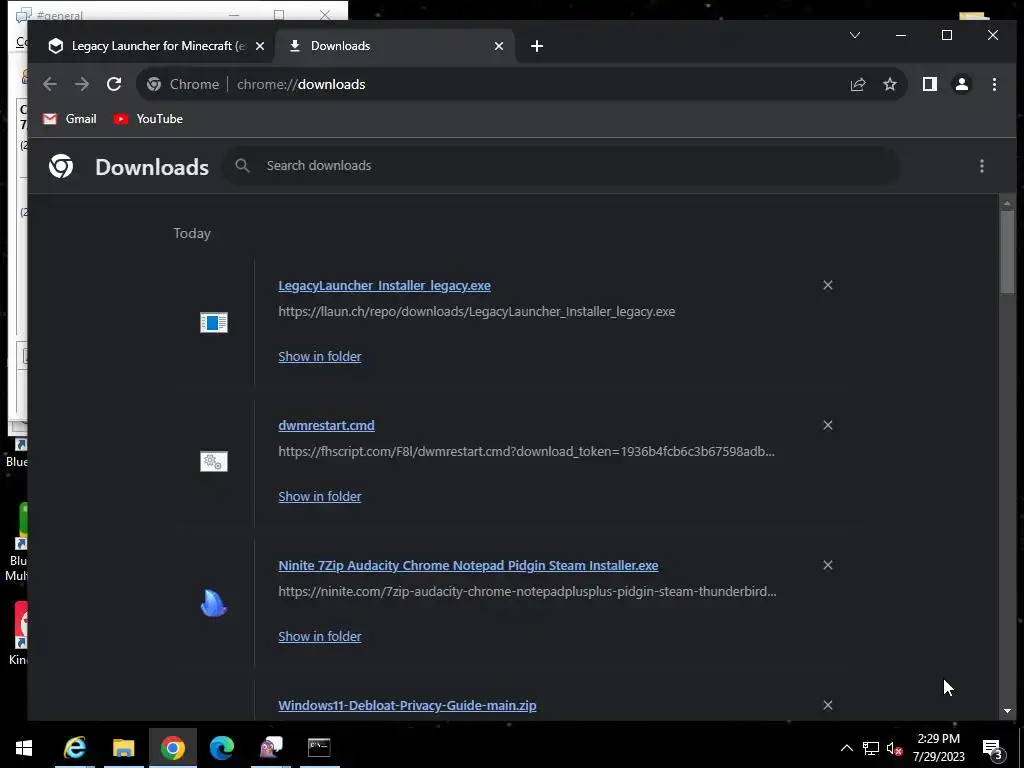Show dwmrestart.cmd in folder
This screenshot has height=768, width=1024.
point(319,496)
